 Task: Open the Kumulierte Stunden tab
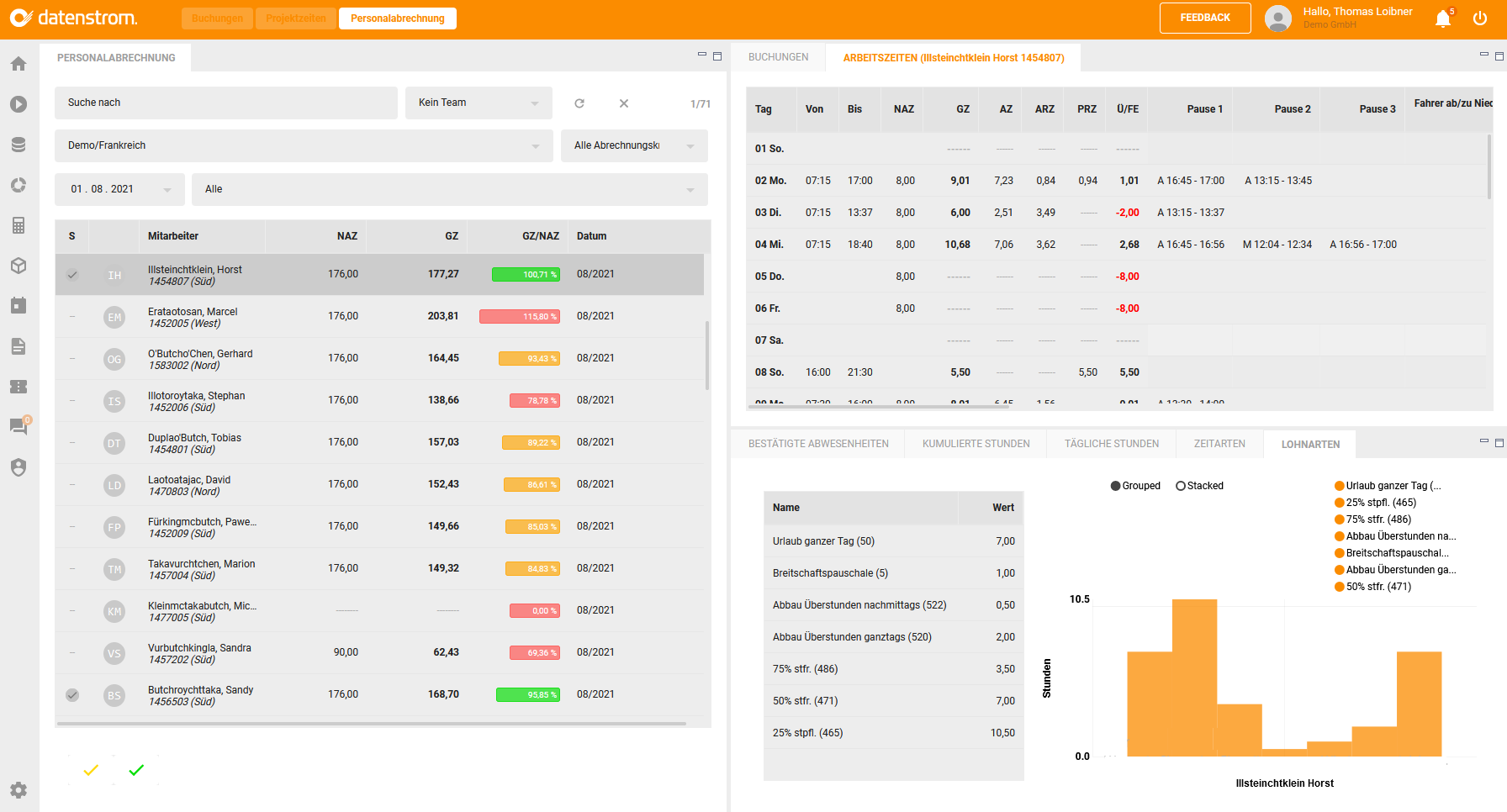click(x=976, y=443)
